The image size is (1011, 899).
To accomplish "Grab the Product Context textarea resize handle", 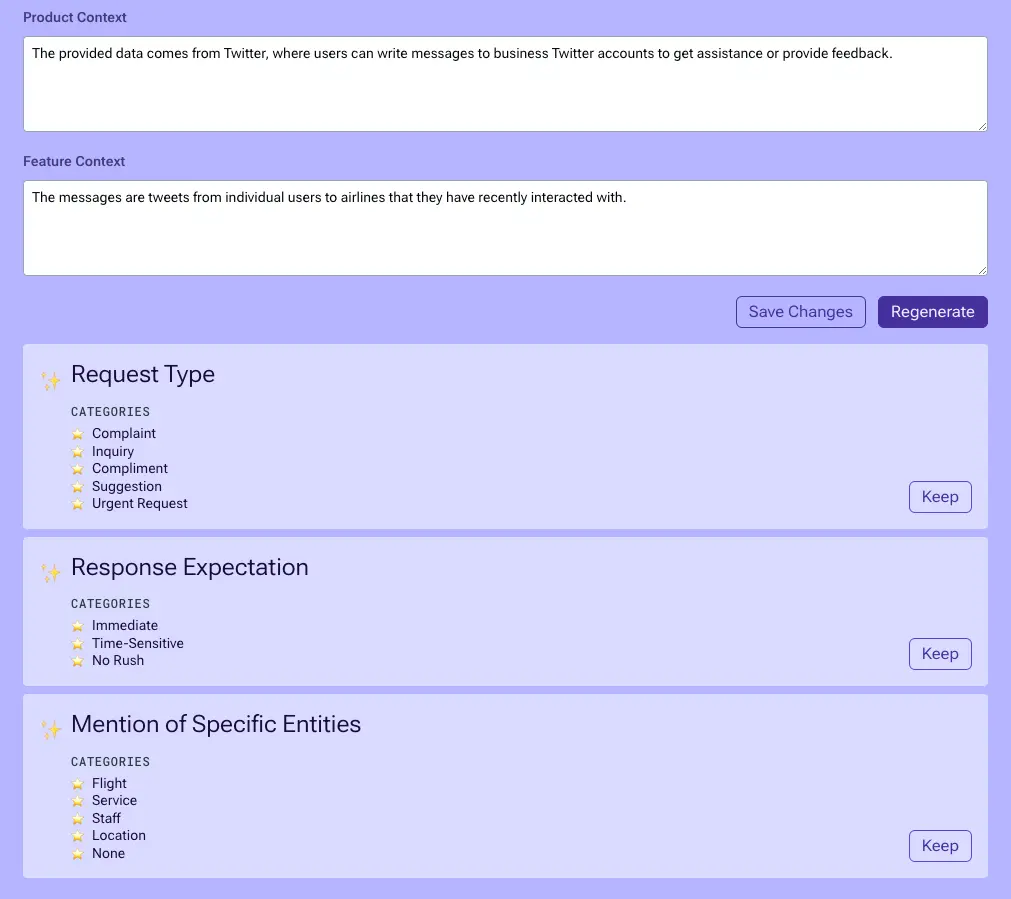I will pos(982,126).
